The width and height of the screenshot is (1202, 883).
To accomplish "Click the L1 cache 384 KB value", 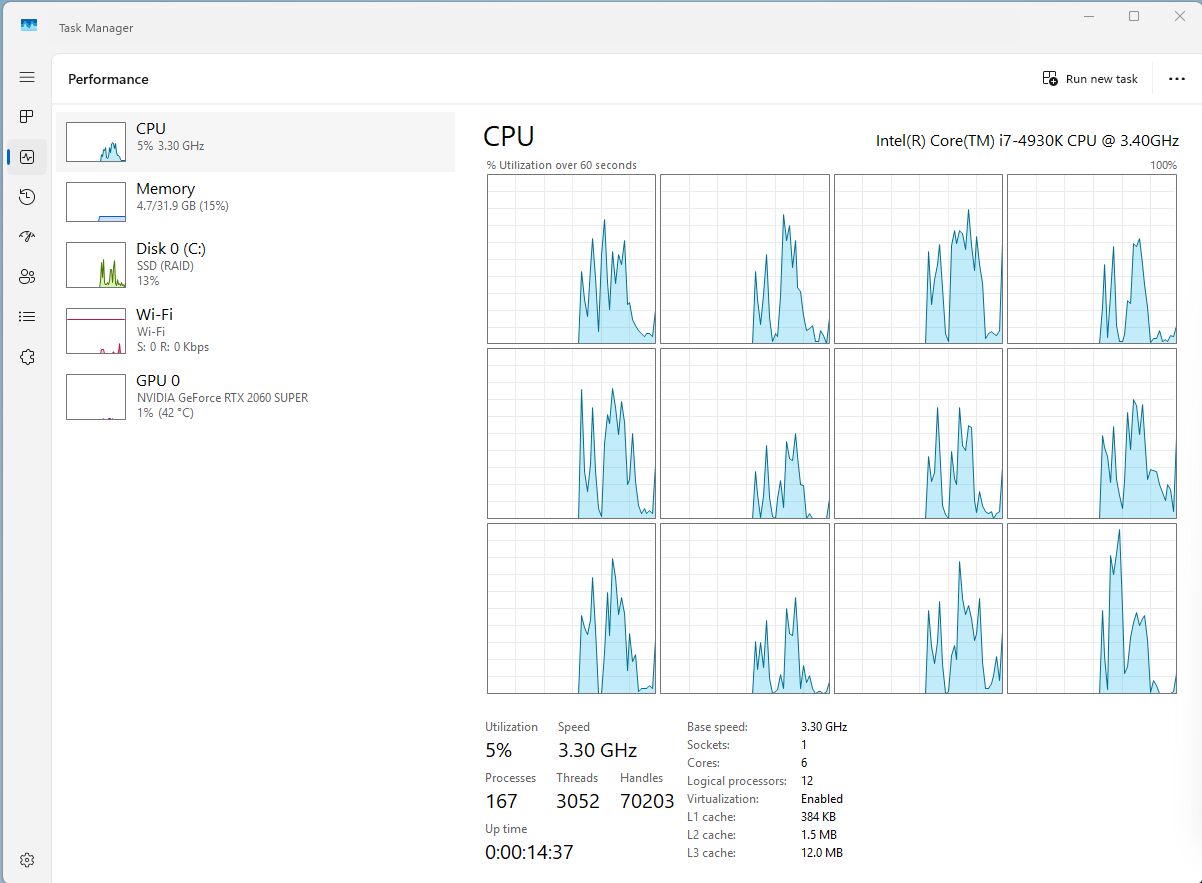I will 819,817.
